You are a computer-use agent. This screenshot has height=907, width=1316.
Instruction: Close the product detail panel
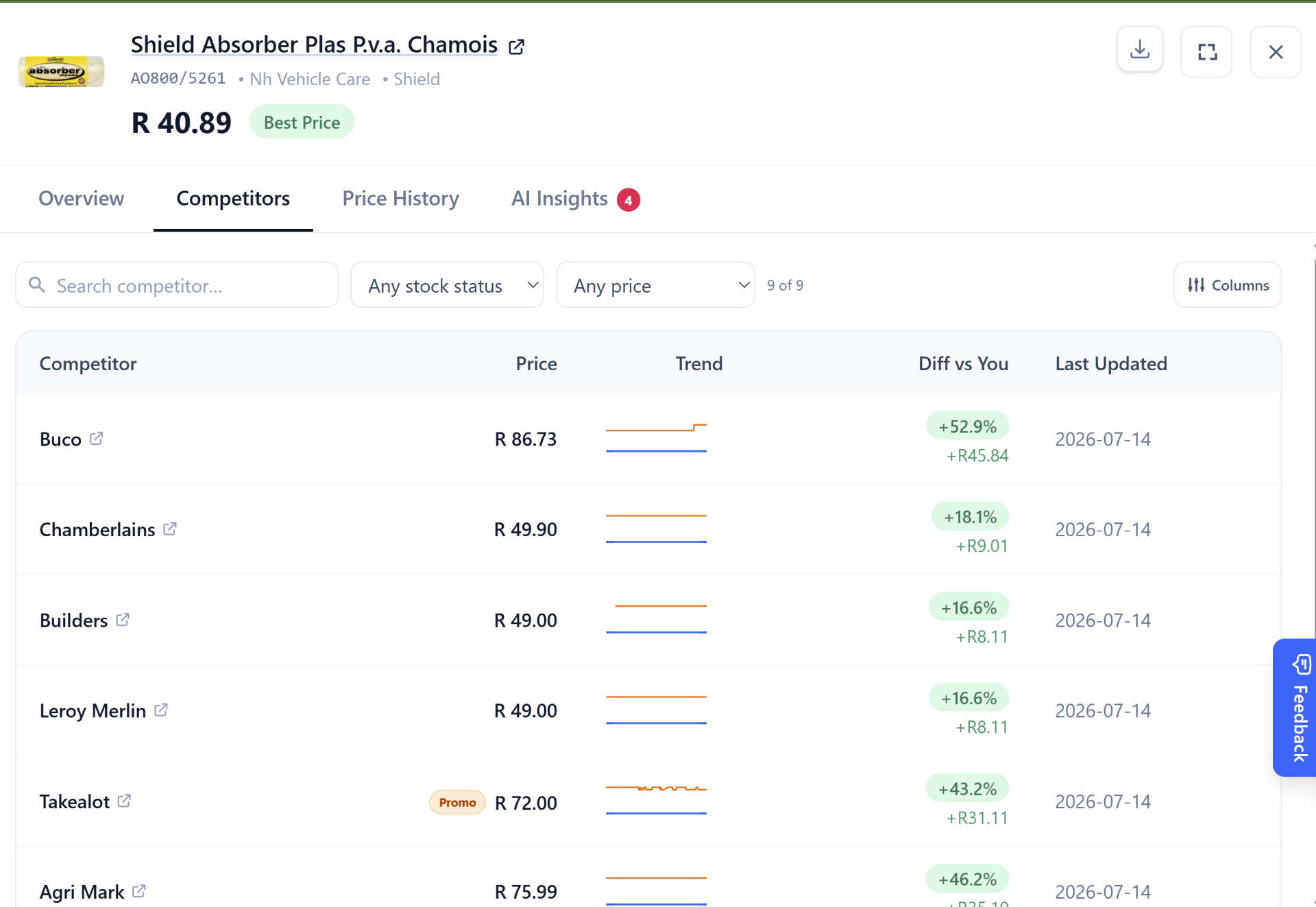click(x=1276, y=51)
